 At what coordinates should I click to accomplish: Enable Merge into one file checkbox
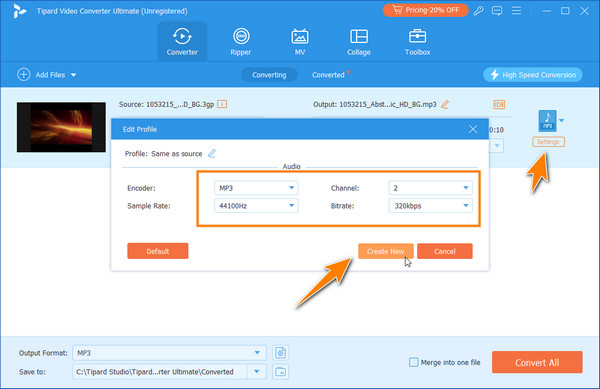pyautogui.click(x=414, y=362)
